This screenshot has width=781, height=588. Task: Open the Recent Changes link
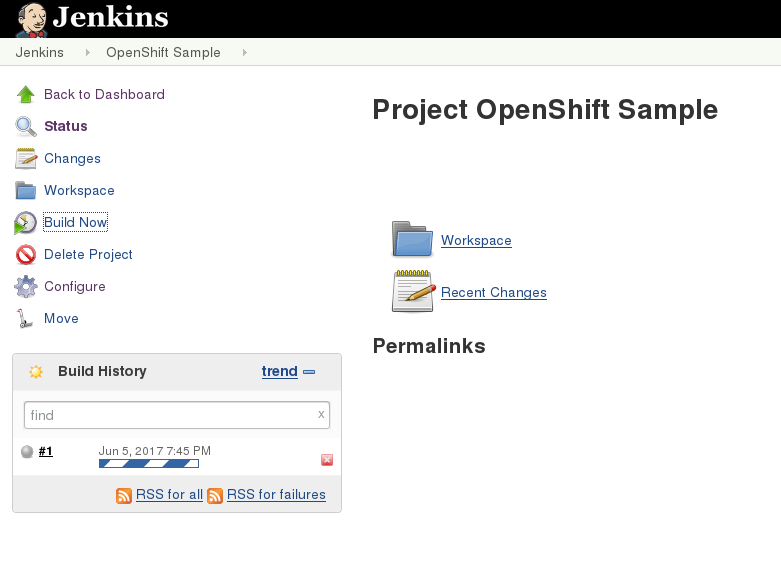pos(494,292)
